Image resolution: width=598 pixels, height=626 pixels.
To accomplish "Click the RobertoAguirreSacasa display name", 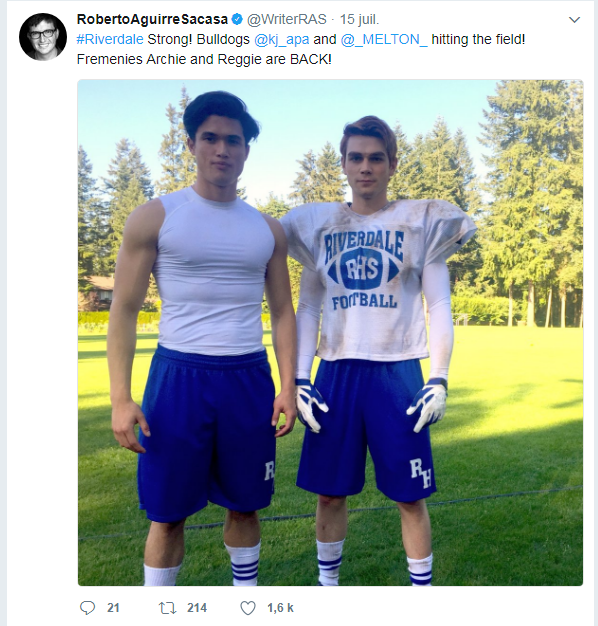I will 152,19.
